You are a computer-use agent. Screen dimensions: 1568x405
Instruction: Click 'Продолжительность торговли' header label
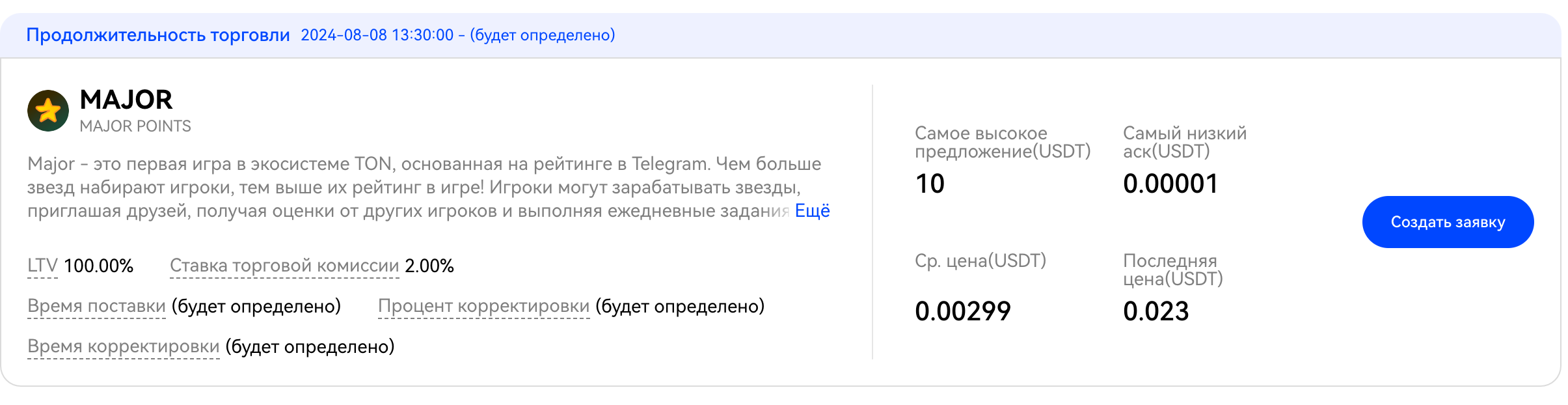click(x=158, y=35)
